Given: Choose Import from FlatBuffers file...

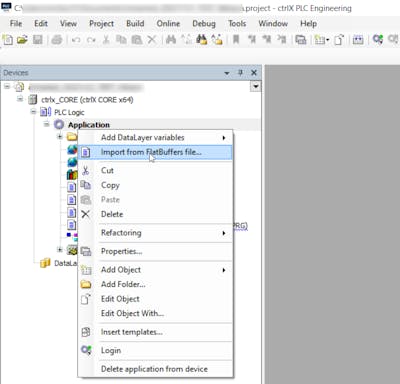Looking at the screenshot, I should tap(155, 152).
